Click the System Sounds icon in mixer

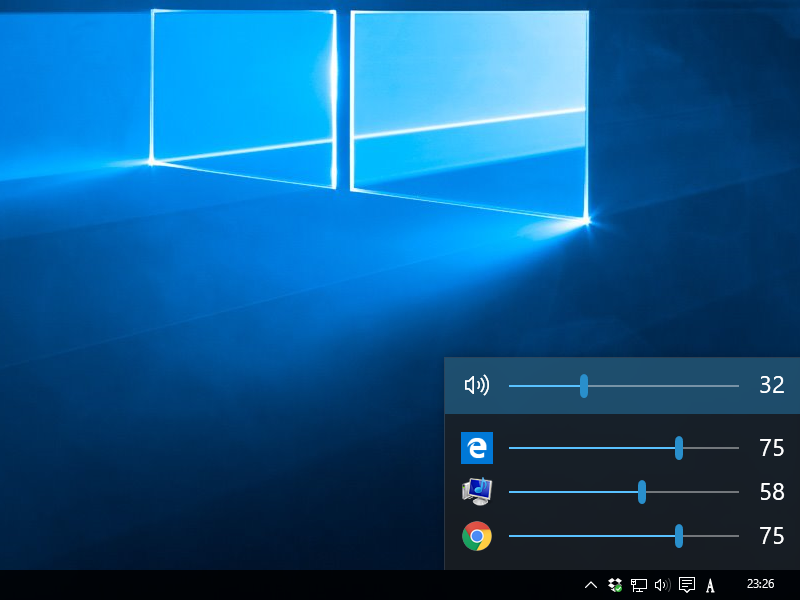[x=477, y=492]
